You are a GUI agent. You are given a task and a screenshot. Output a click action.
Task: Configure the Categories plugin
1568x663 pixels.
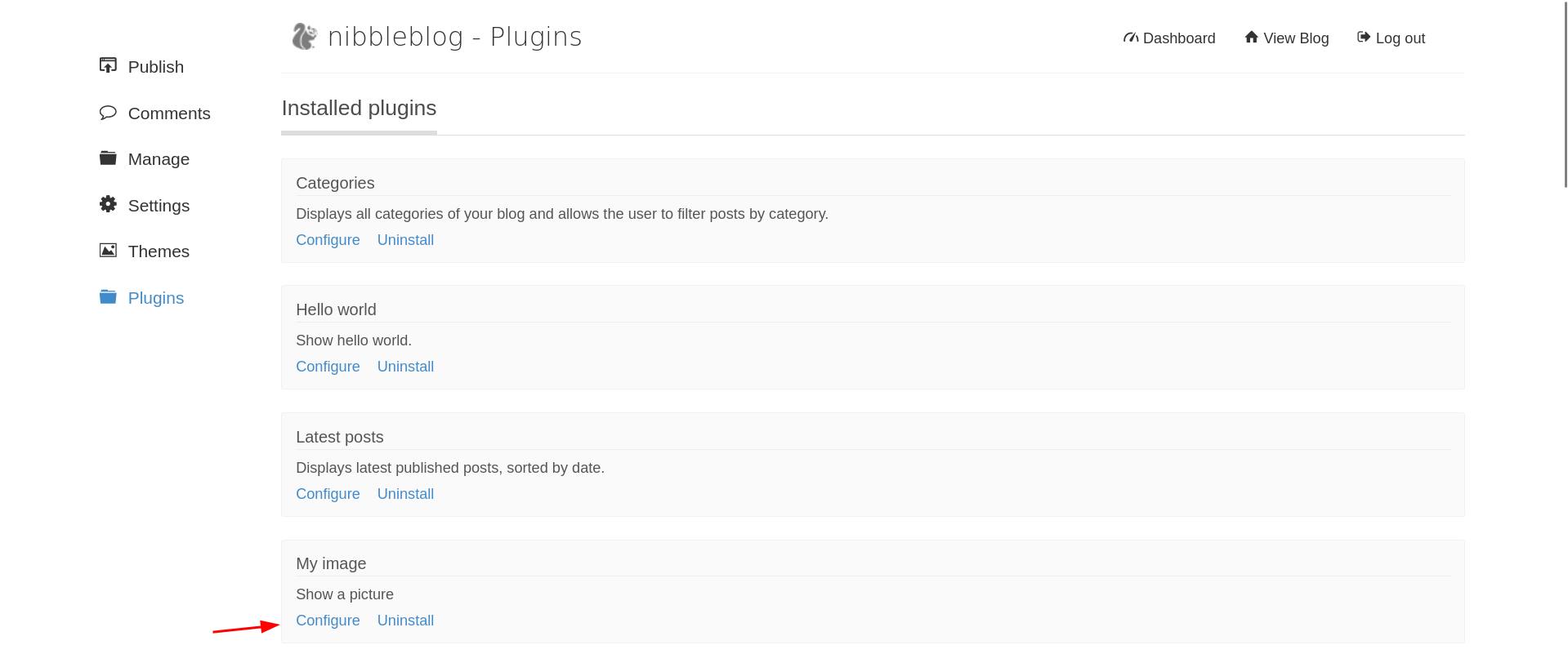[328, 240]
